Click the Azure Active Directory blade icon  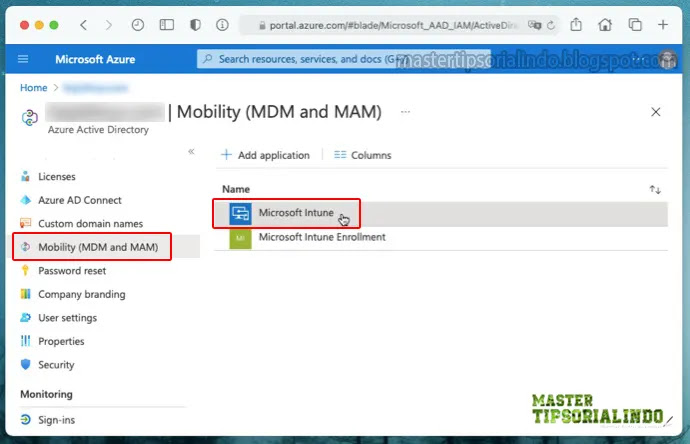coord(29,117)
